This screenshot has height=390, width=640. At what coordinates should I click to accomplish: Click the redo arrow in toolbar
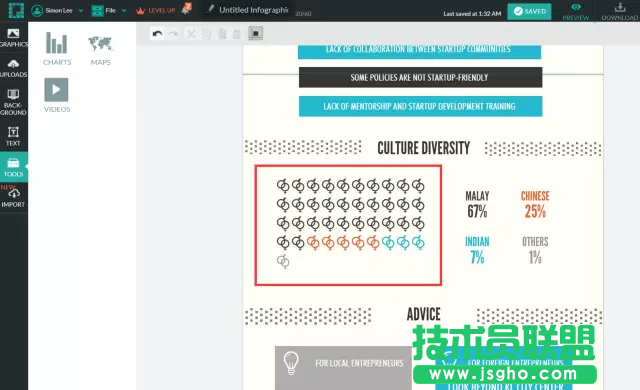173,33
